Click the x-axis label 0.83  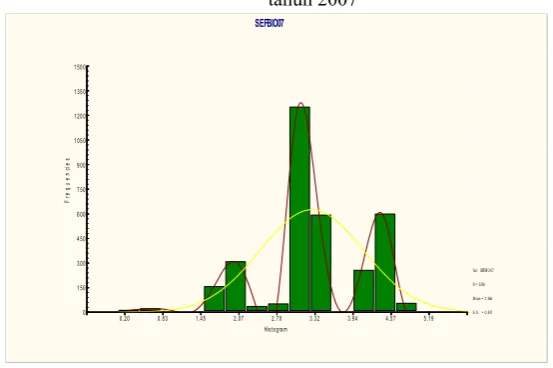(162, 319)
